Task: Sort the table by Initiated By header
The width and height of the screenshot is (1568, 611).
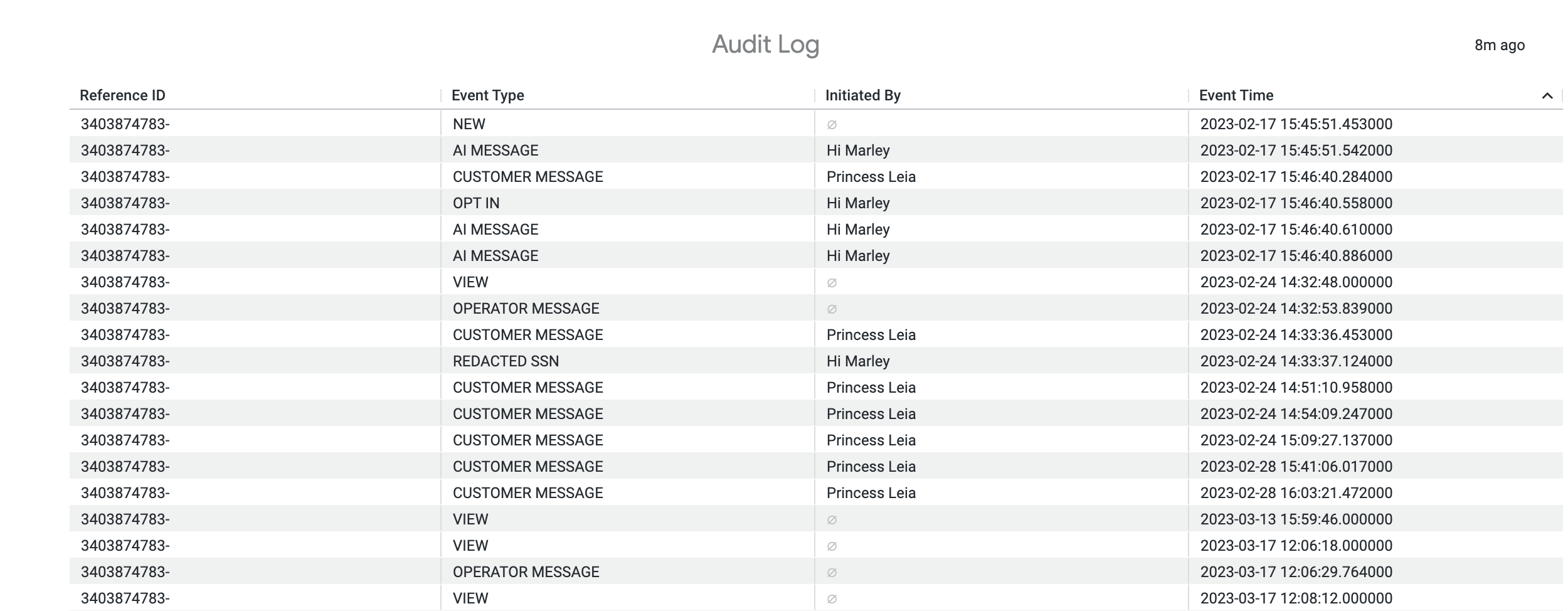Action: [862, 95]
